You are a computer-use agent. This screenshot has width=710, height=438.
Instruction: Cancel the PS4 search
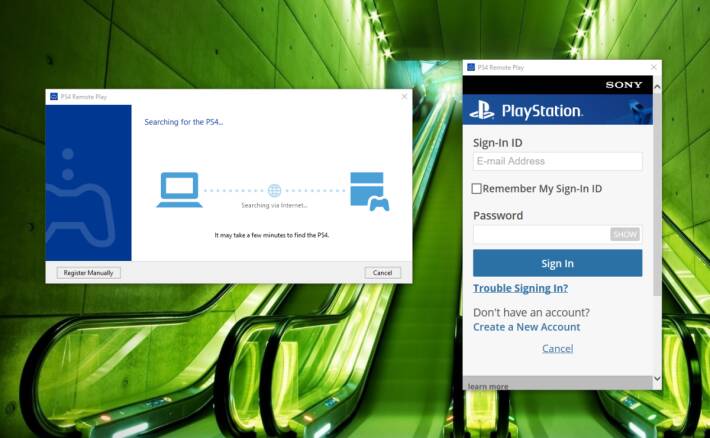(x=382, y=273)
